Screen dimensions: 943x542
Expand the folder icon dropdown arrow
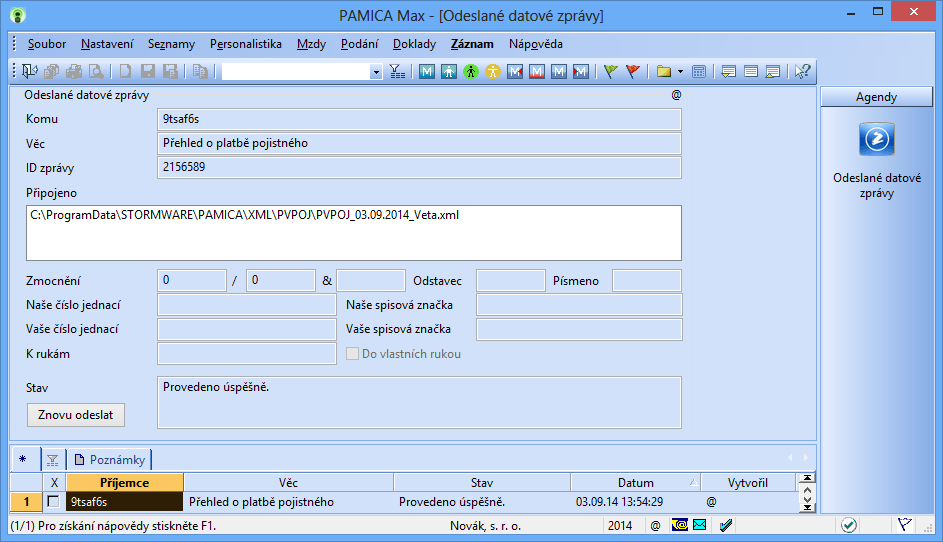680,72
